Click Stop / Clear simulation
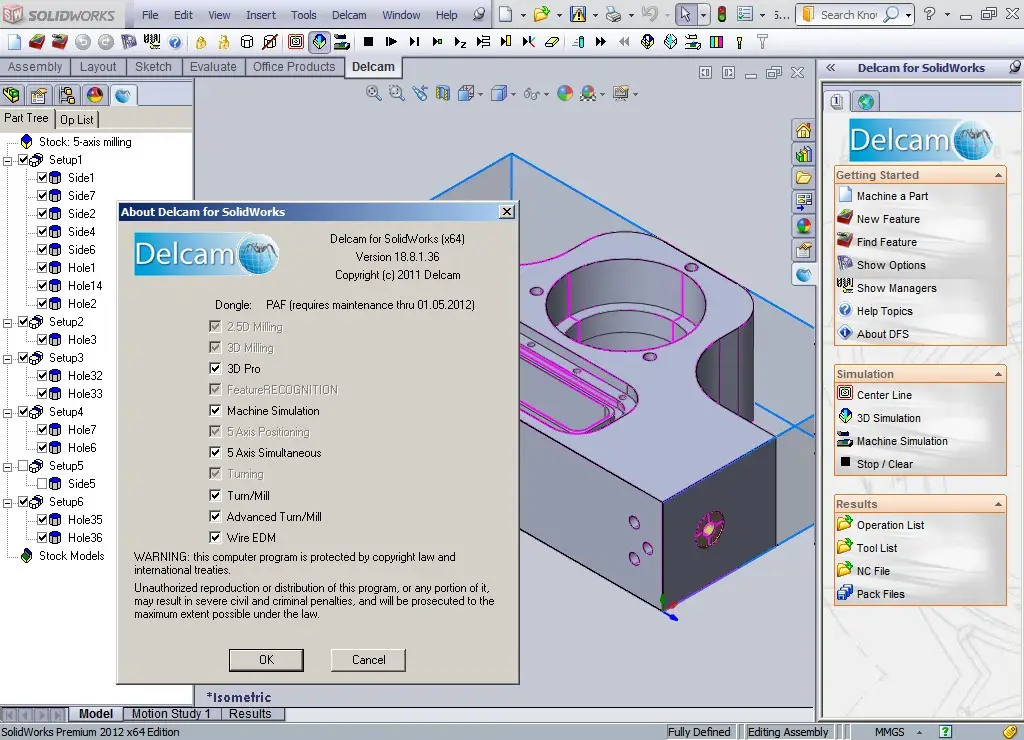The image size is (1024, 740). pyautogui.click(x=884, y=464)
